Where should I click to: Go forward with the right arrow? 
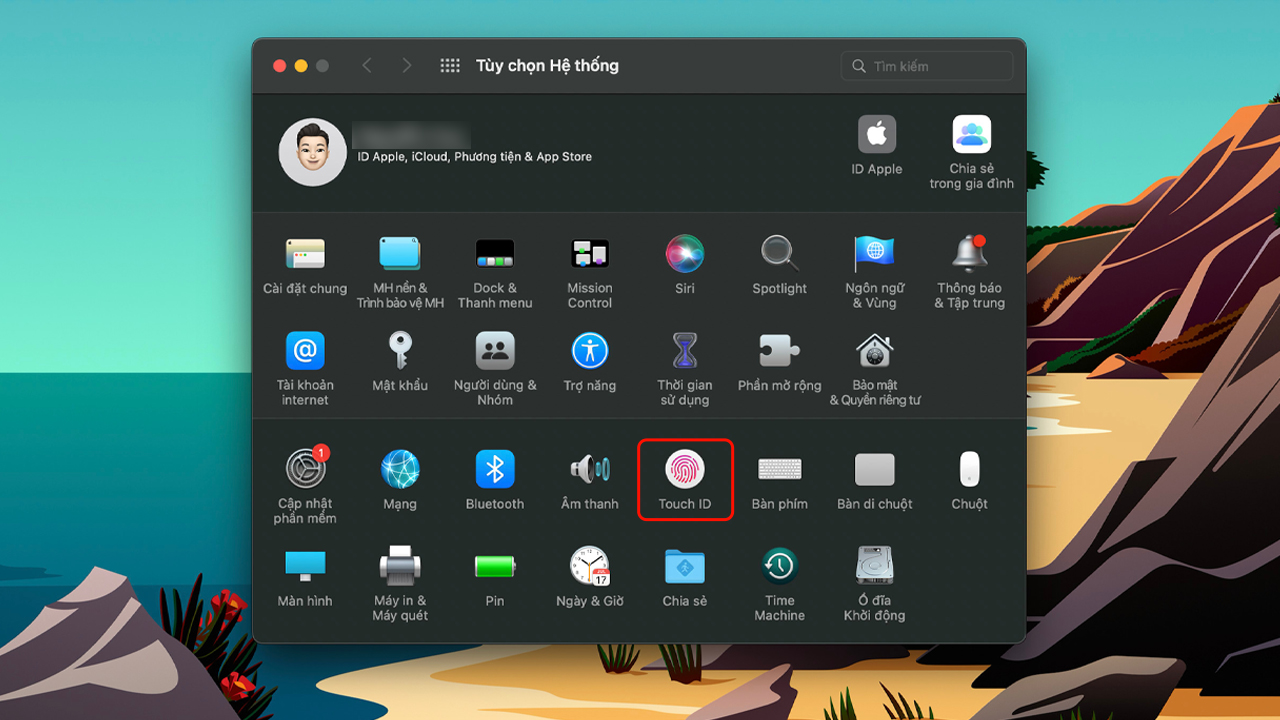(406, 66)
